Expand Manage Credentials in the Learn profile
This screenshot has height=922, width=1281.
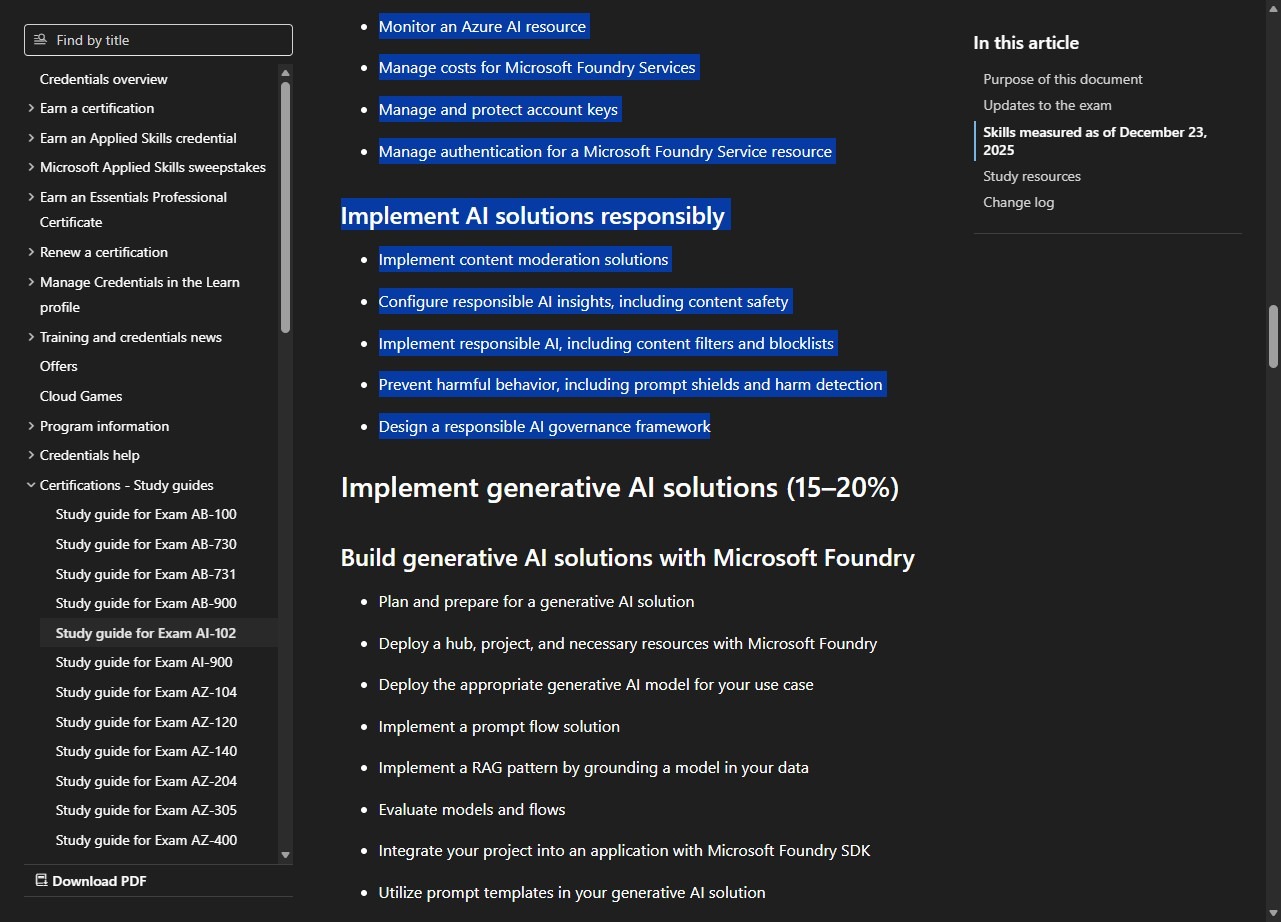[31, 282]
